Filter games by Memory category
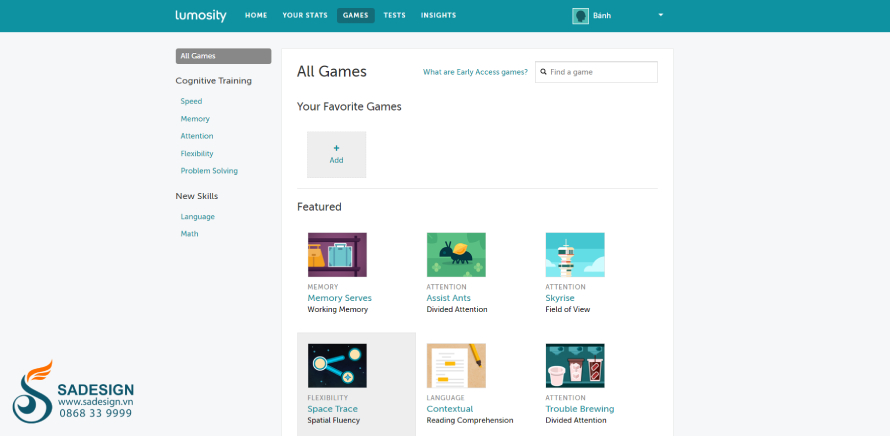Viewport: 890px width, 436px height. click(195, 119)
